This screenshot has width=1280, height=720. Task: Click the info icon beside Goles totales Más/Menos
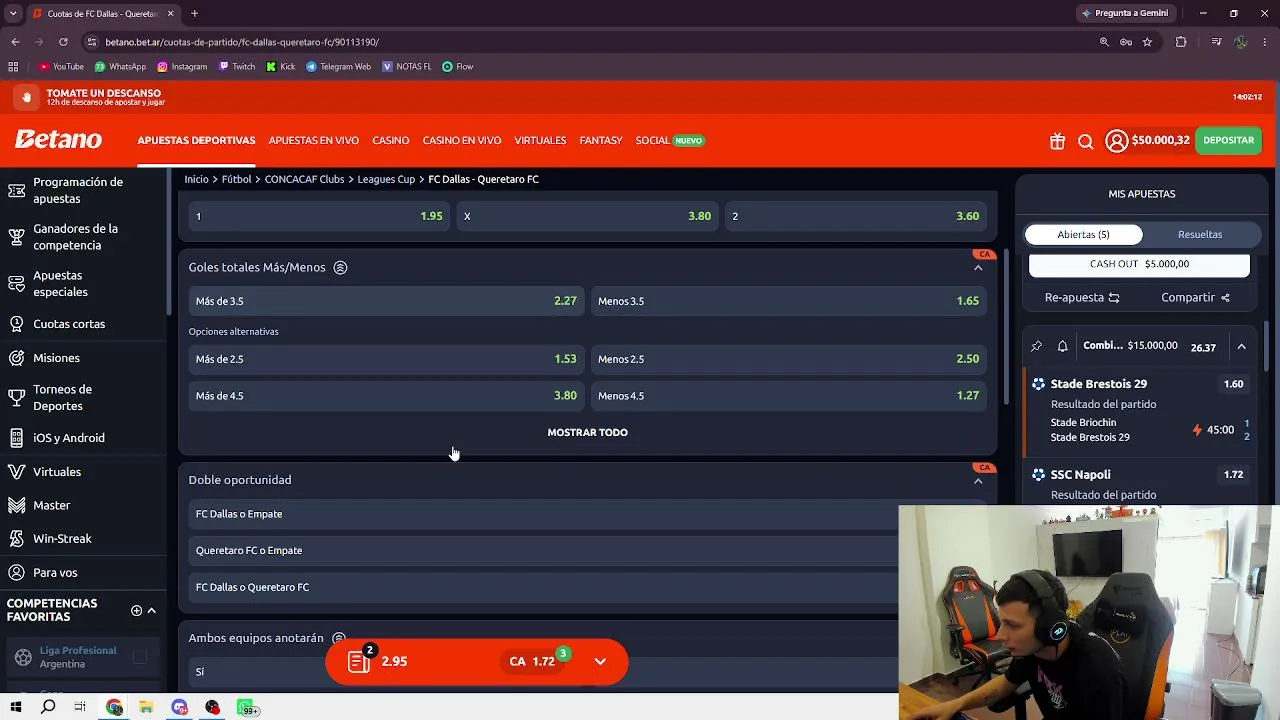340,267
